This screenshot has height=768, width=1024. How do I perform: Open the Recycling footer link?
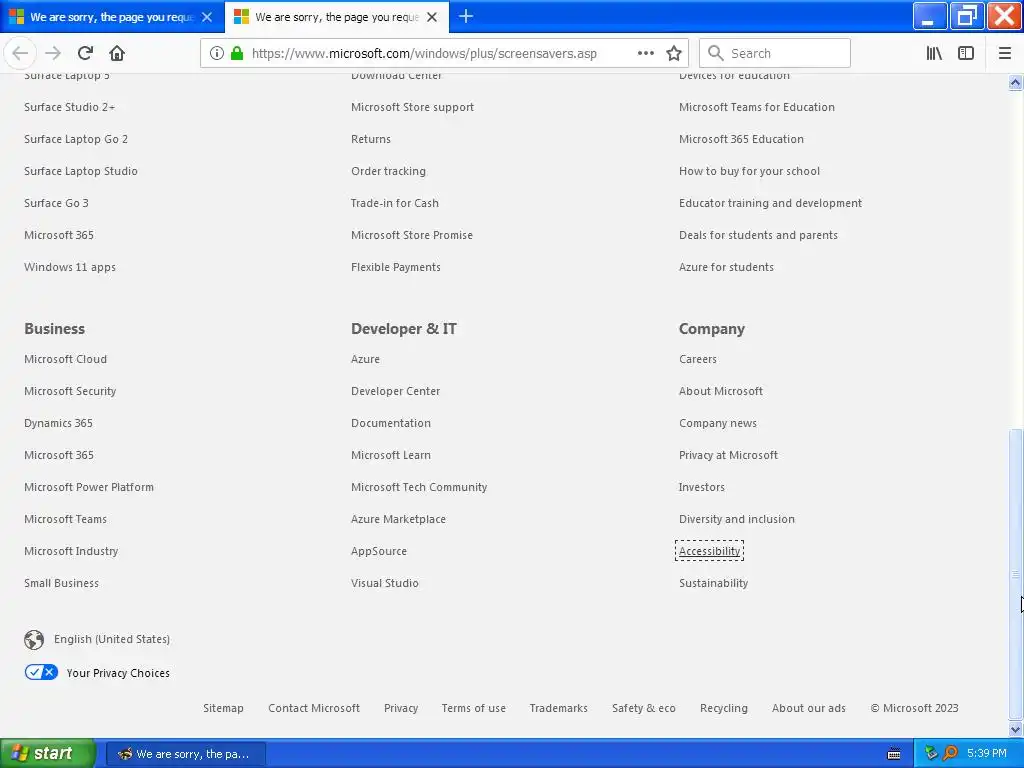point(724,708)
